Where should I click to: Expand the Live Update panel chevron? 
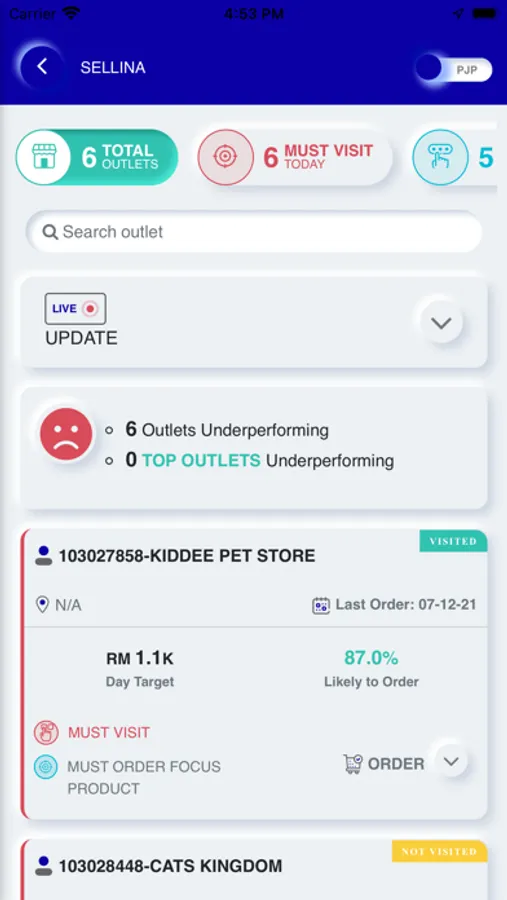(441, 323)
